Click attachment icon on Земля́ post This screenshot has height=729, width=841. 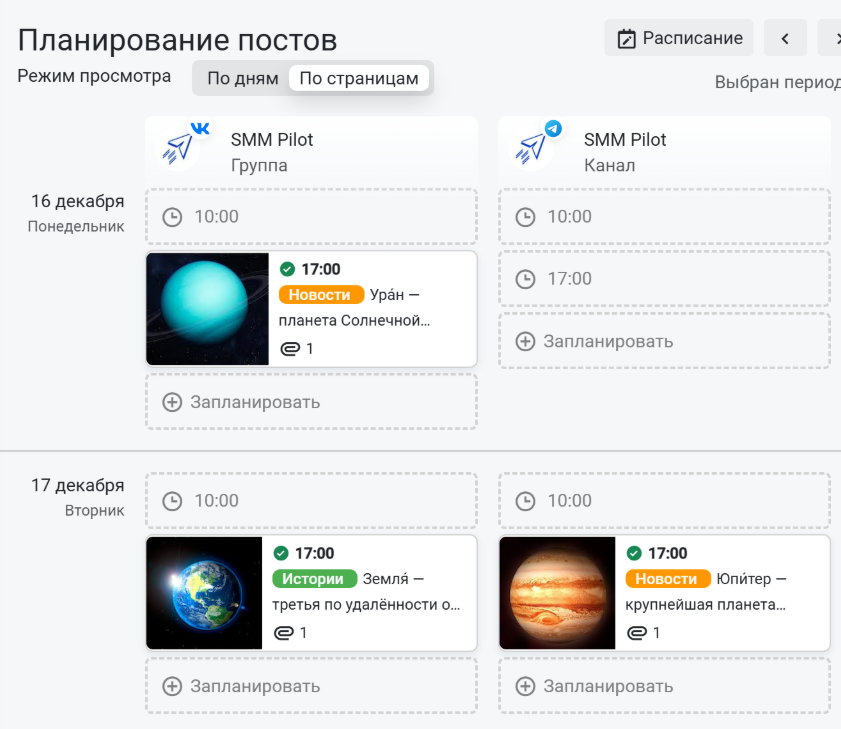284,633
